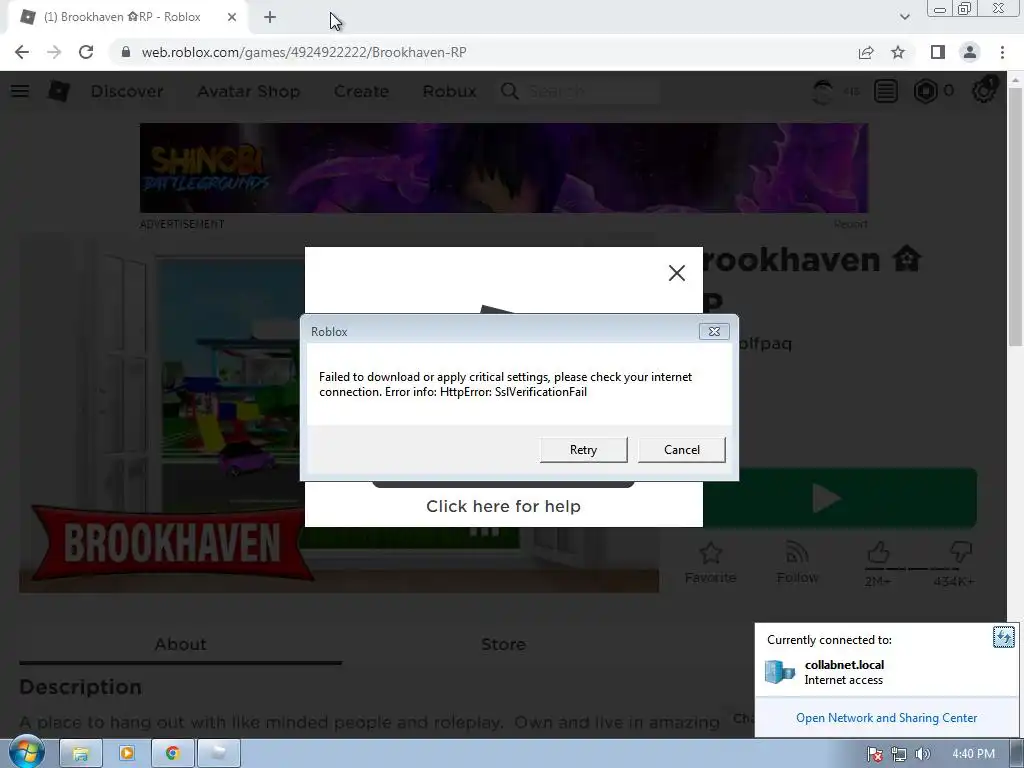Open the Roblox settings gear icon
This screenshot has height=768, width=1024.
pos(984,91)
